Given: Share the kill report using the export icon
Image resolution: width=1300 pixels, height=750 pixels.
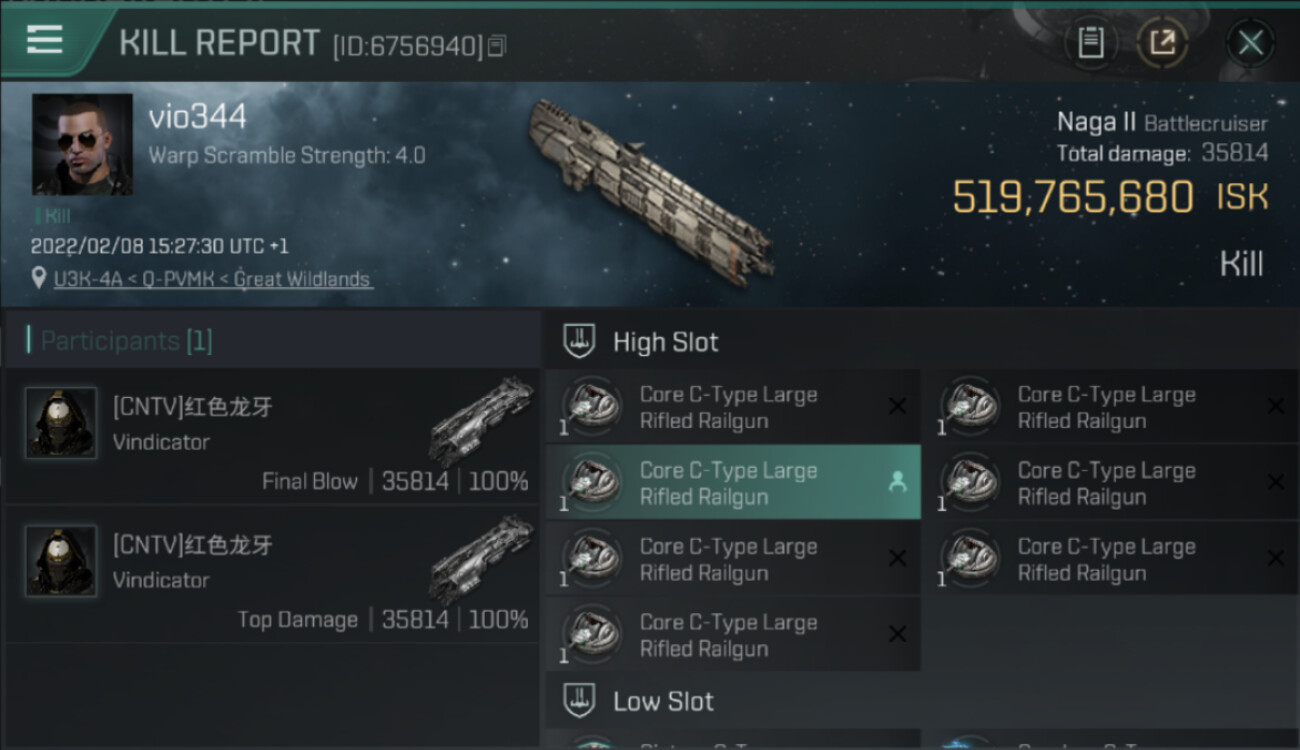Looking at the screenshot, I should tap(1162, 43).
